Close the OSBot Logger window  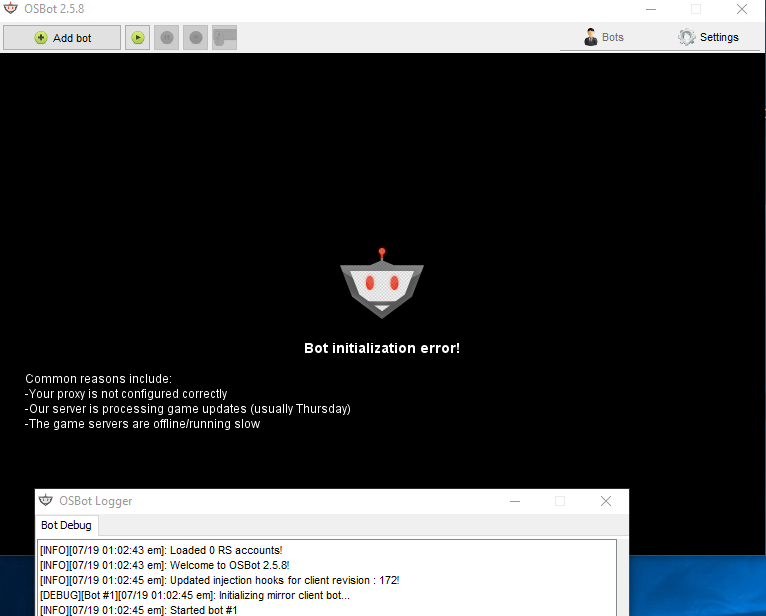tap(606, 501)
